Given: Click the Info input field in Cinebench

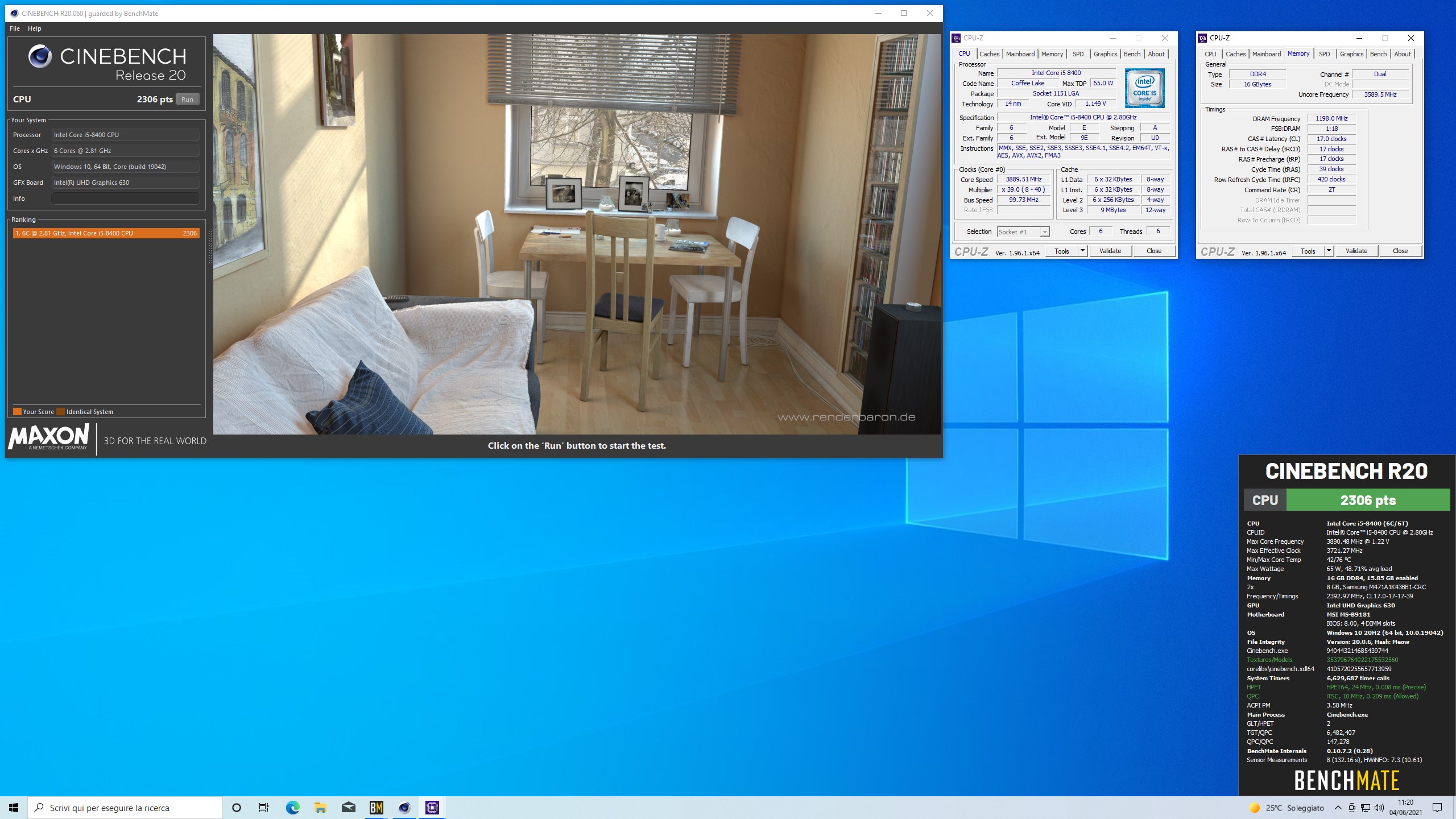Looking at the screenshot, I should click(125, 198).
